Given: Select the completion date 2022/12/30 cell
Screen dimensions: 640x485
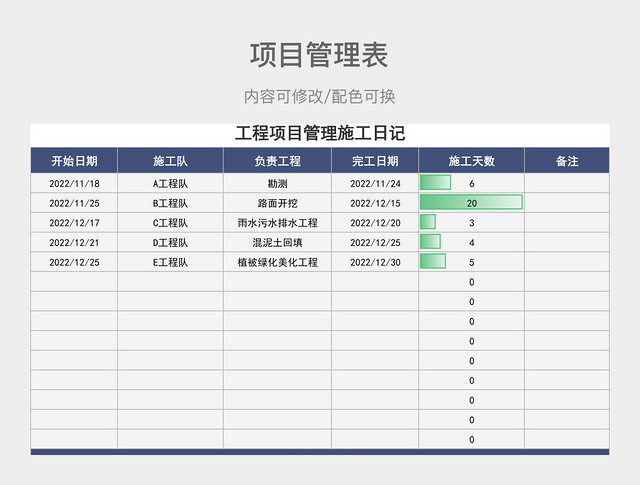Looking at the screenshot, I should (375, 262).
